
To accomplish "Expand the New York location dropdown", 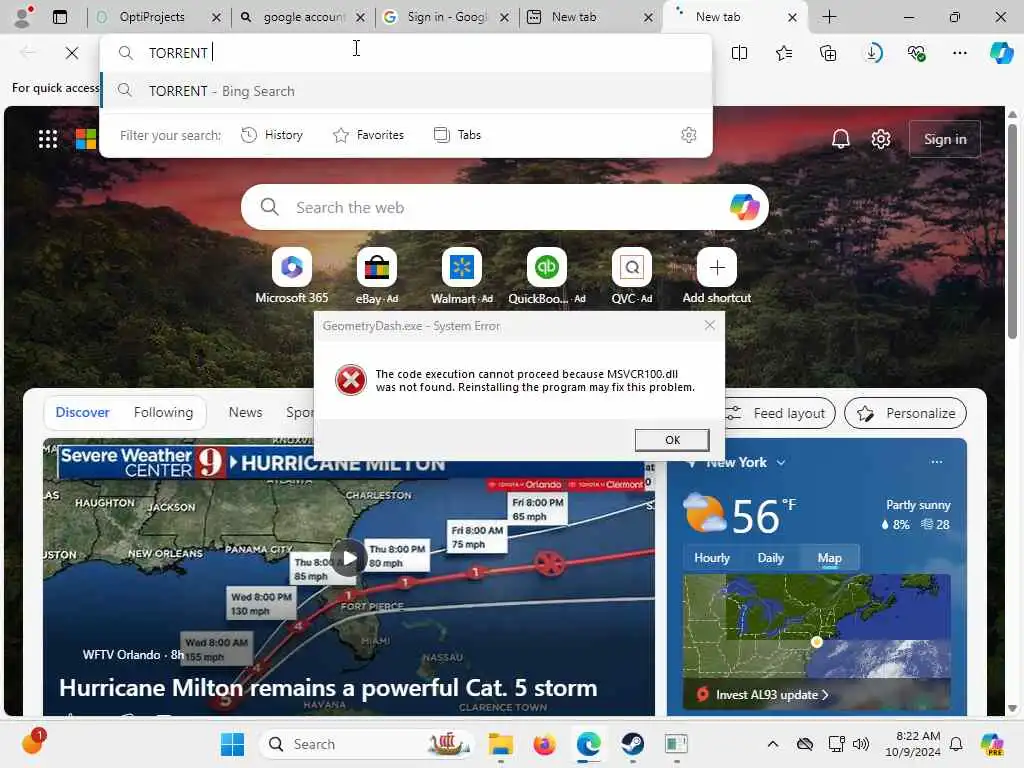I will (780, 462).
